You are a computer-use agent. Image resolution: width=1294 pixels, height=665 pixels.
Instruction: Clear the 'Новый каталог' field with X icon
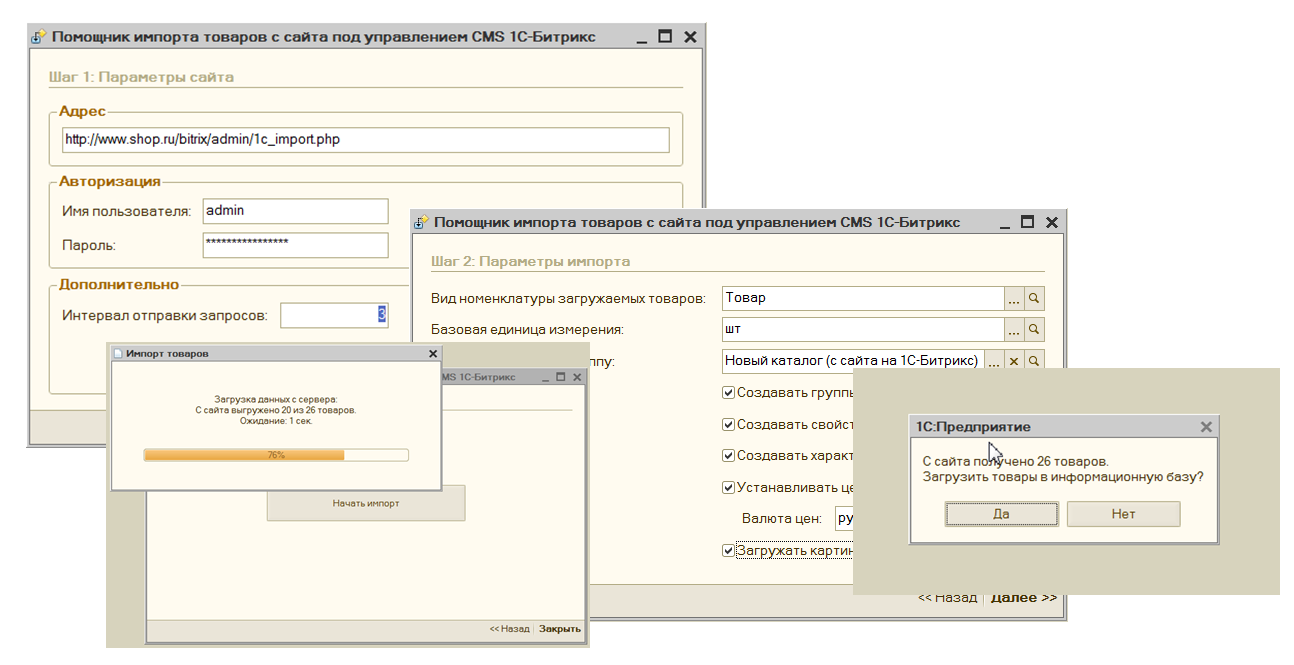coord(1014,361)
